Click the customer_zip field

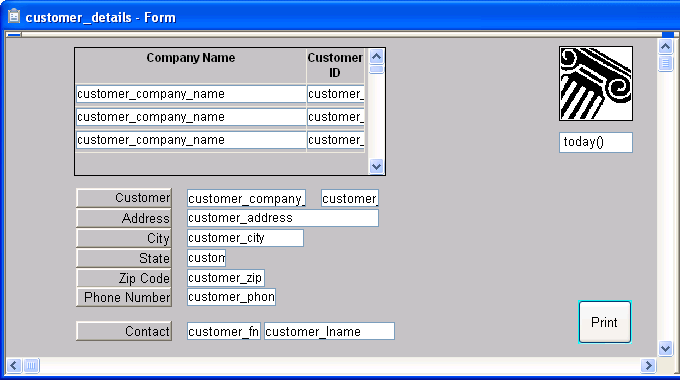pos(226,278)
